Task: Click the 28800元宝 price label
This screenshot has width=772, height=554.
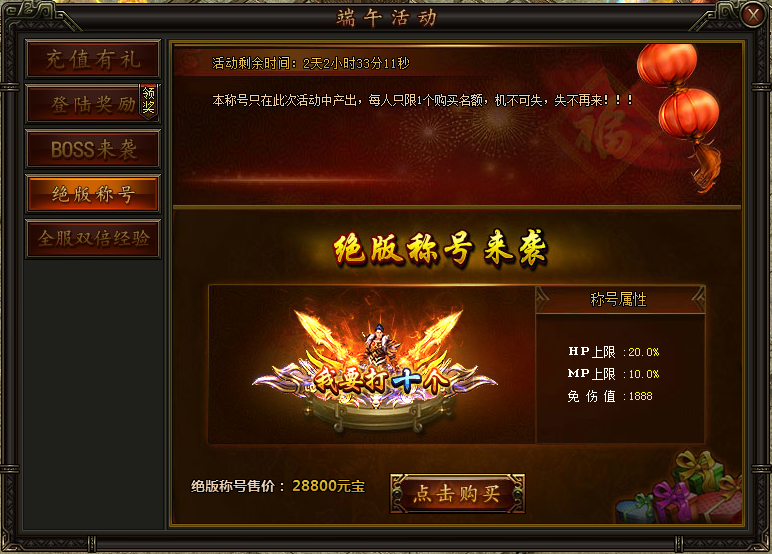Action: [328, 486]
